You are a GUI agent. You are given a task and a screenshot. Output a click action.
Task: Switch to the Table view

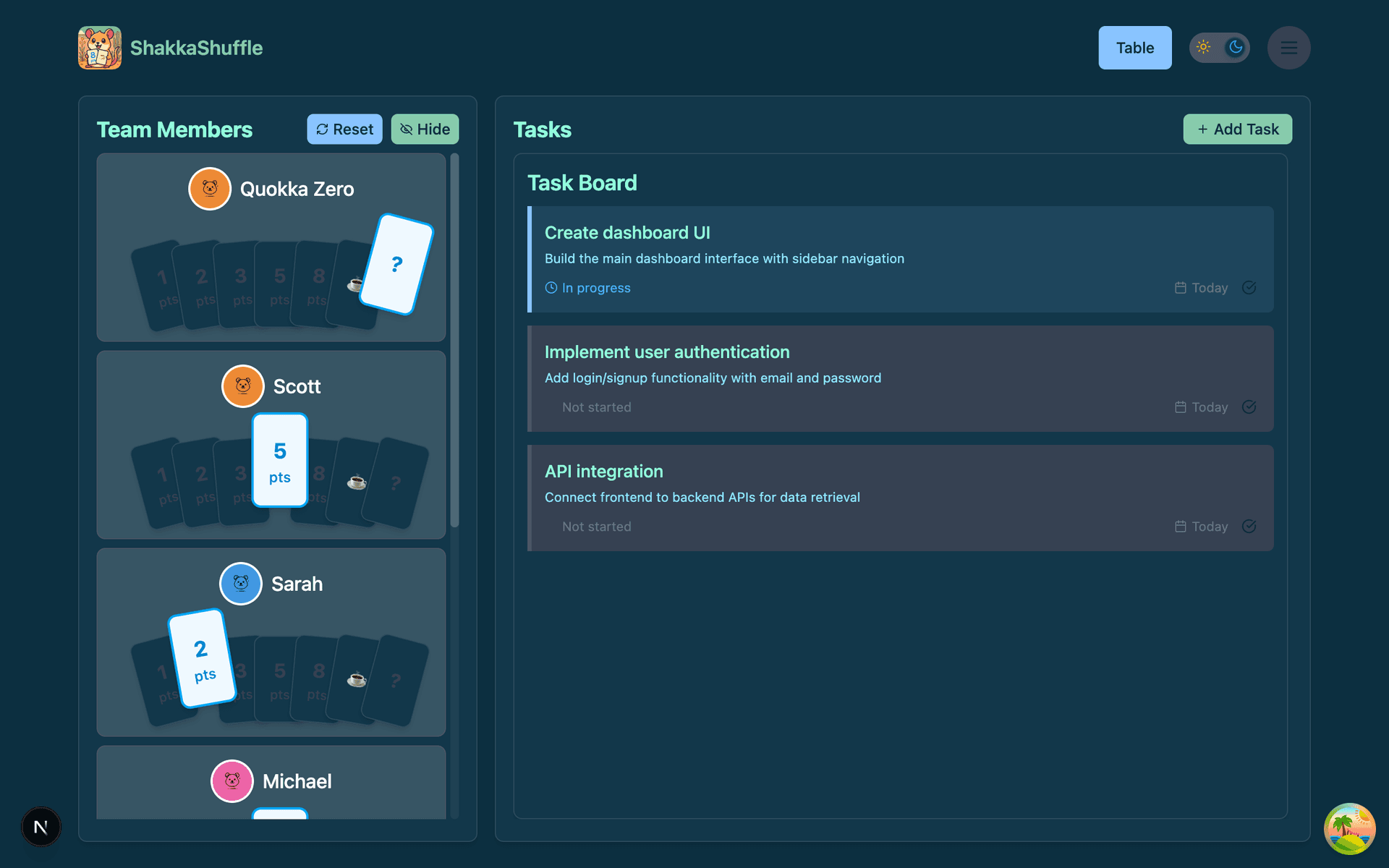point(1134,47)
